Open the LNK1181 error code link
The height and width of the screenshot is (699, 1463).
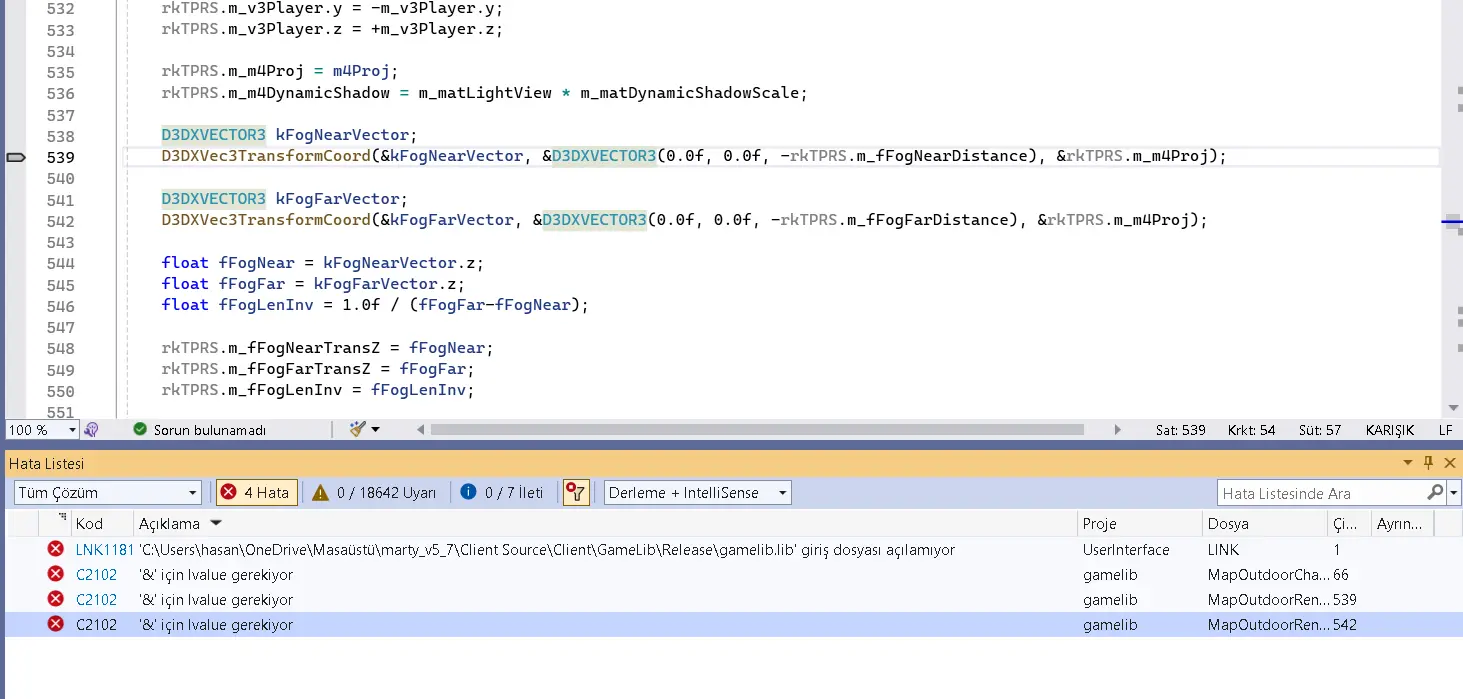(104, 549)
